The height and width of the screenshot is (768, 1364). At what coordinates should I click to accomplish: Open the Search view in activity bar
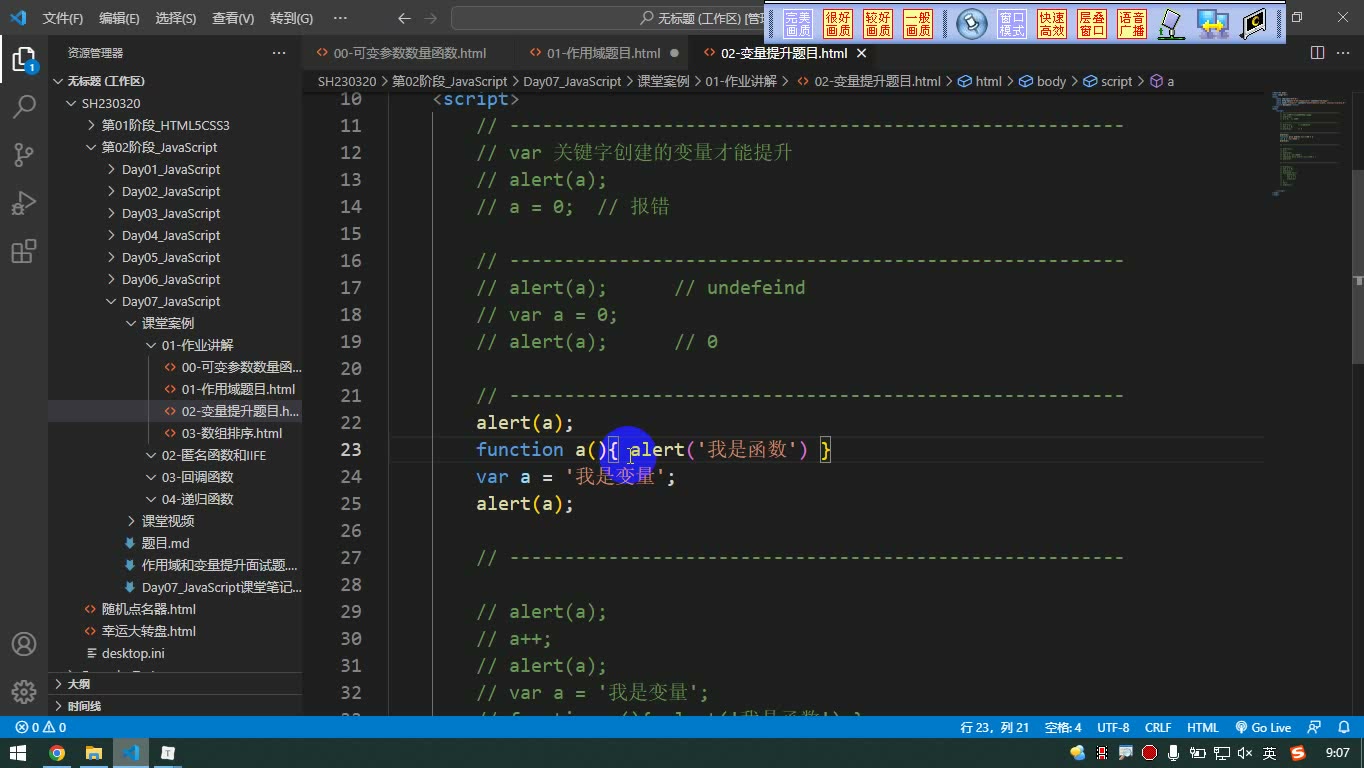24,106
